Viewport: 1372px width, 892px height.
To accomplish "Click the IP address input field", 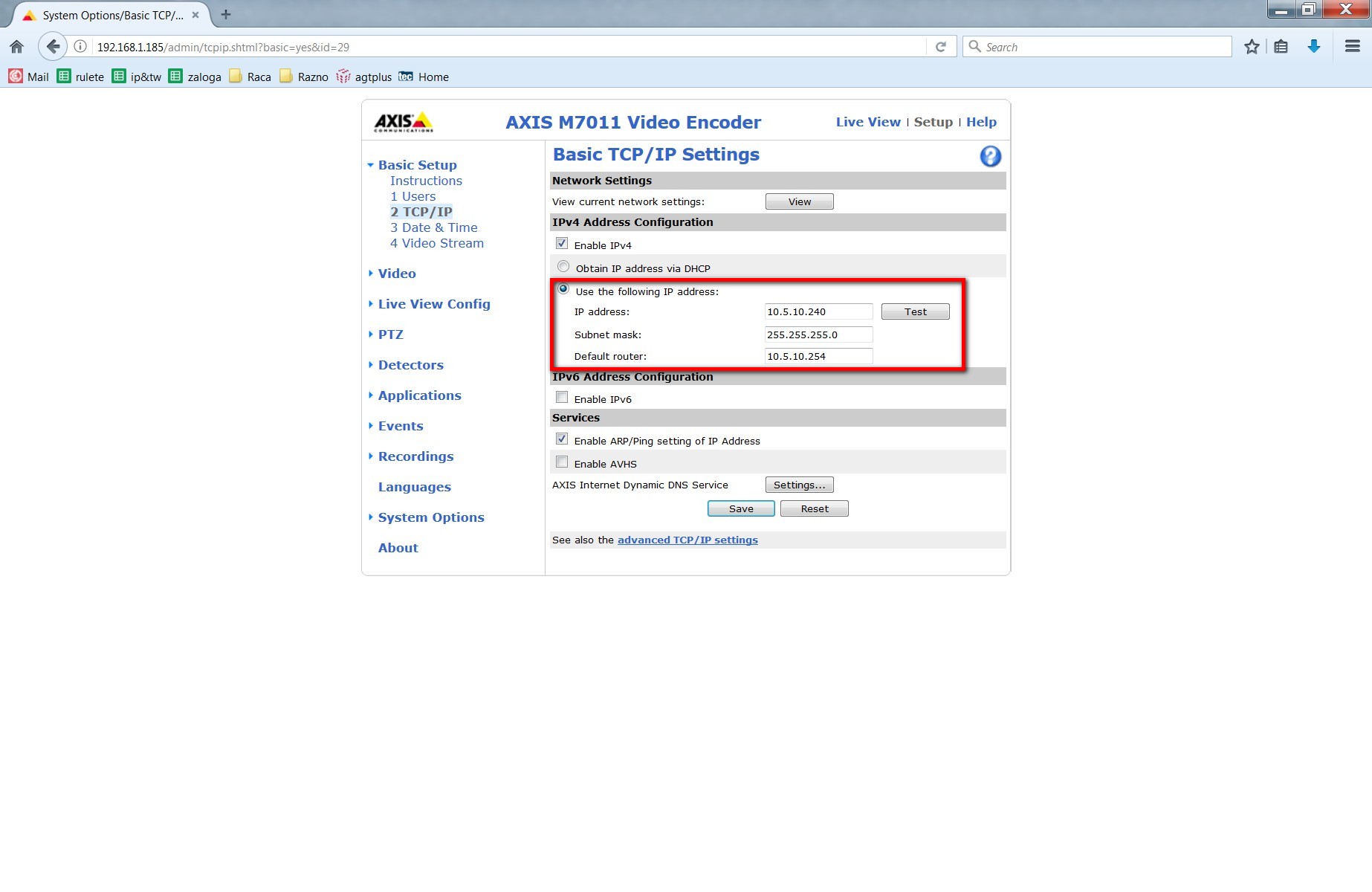I will (819, 311).
